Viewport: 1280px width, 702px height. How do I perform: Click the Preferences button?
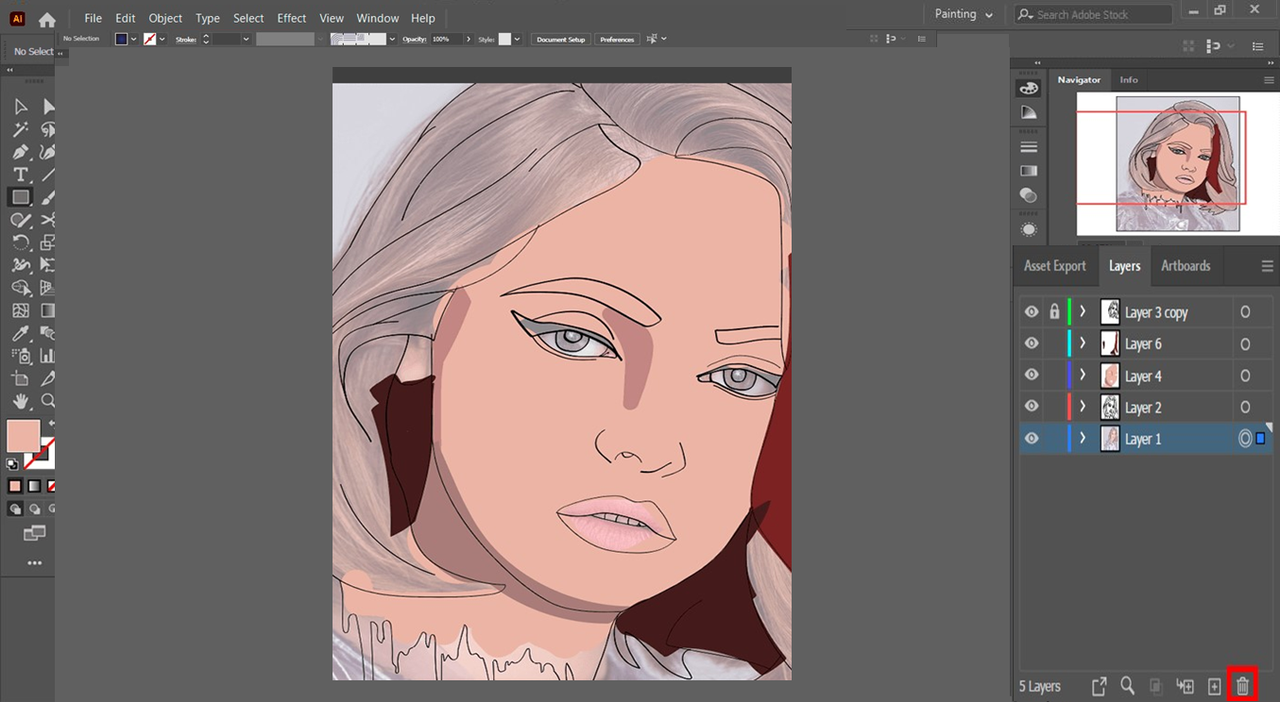(x=617, y=39)
